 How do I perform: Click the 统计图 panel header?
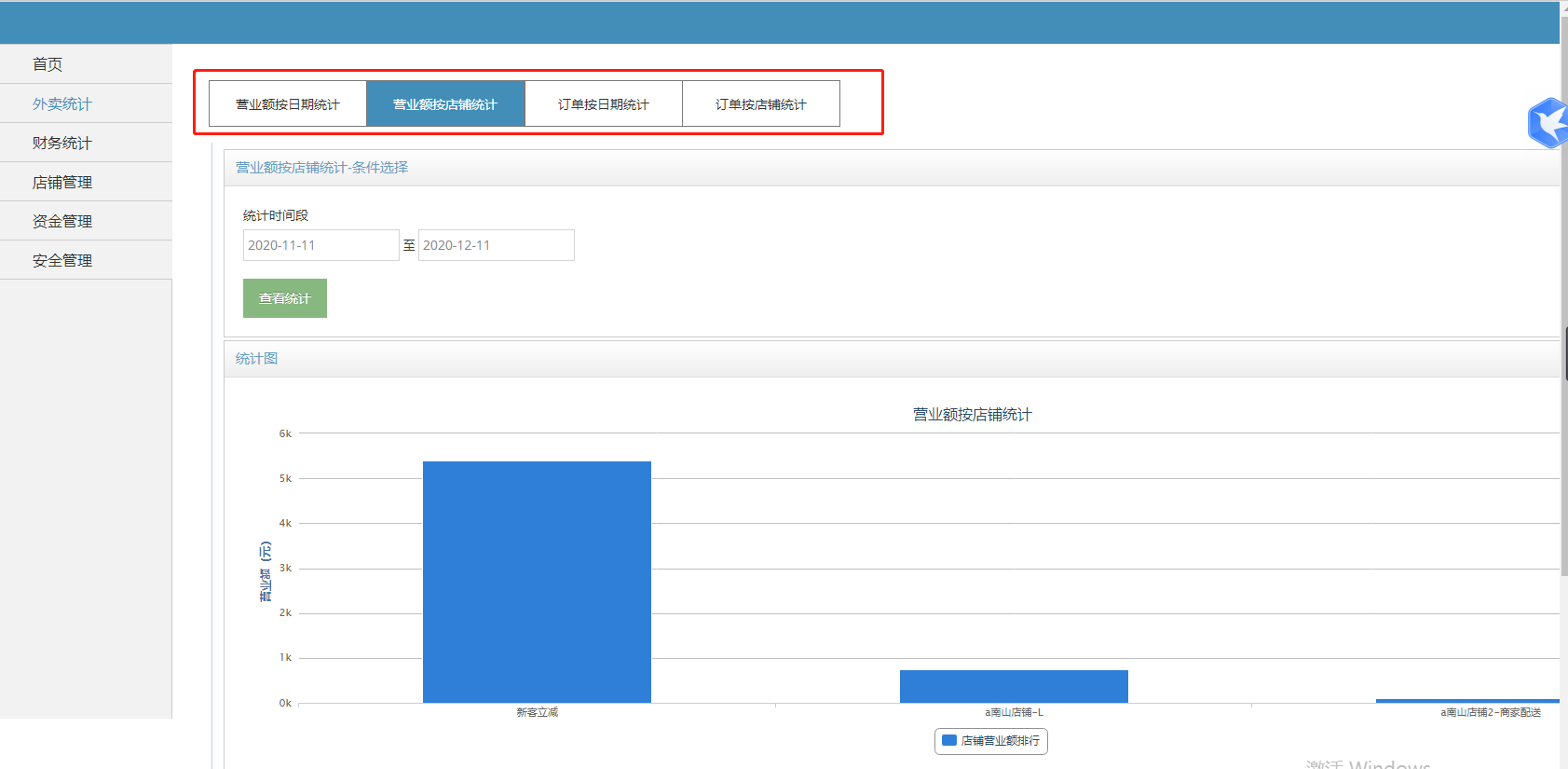257,359
